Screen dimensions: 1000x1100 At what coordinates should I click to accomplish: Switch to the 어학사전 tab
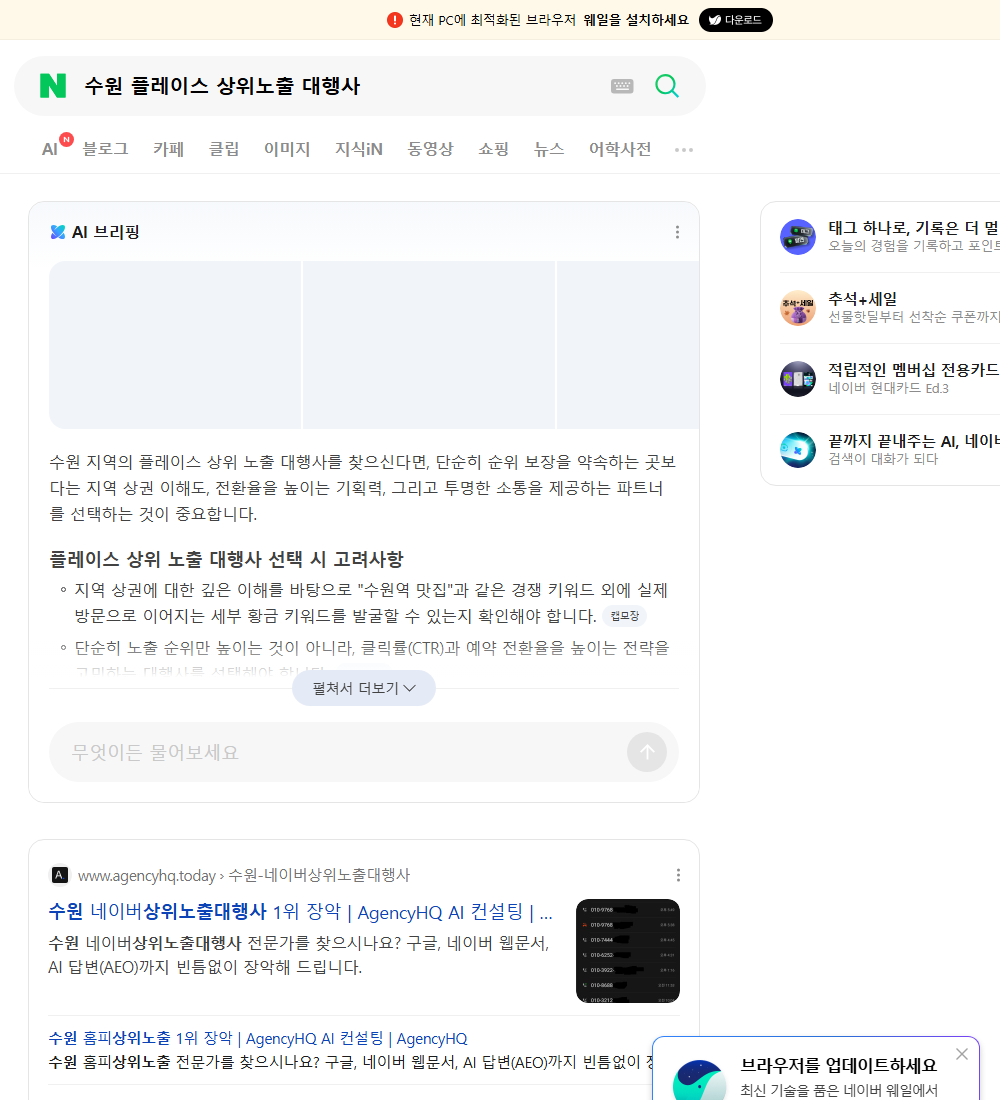coord(620,149)
